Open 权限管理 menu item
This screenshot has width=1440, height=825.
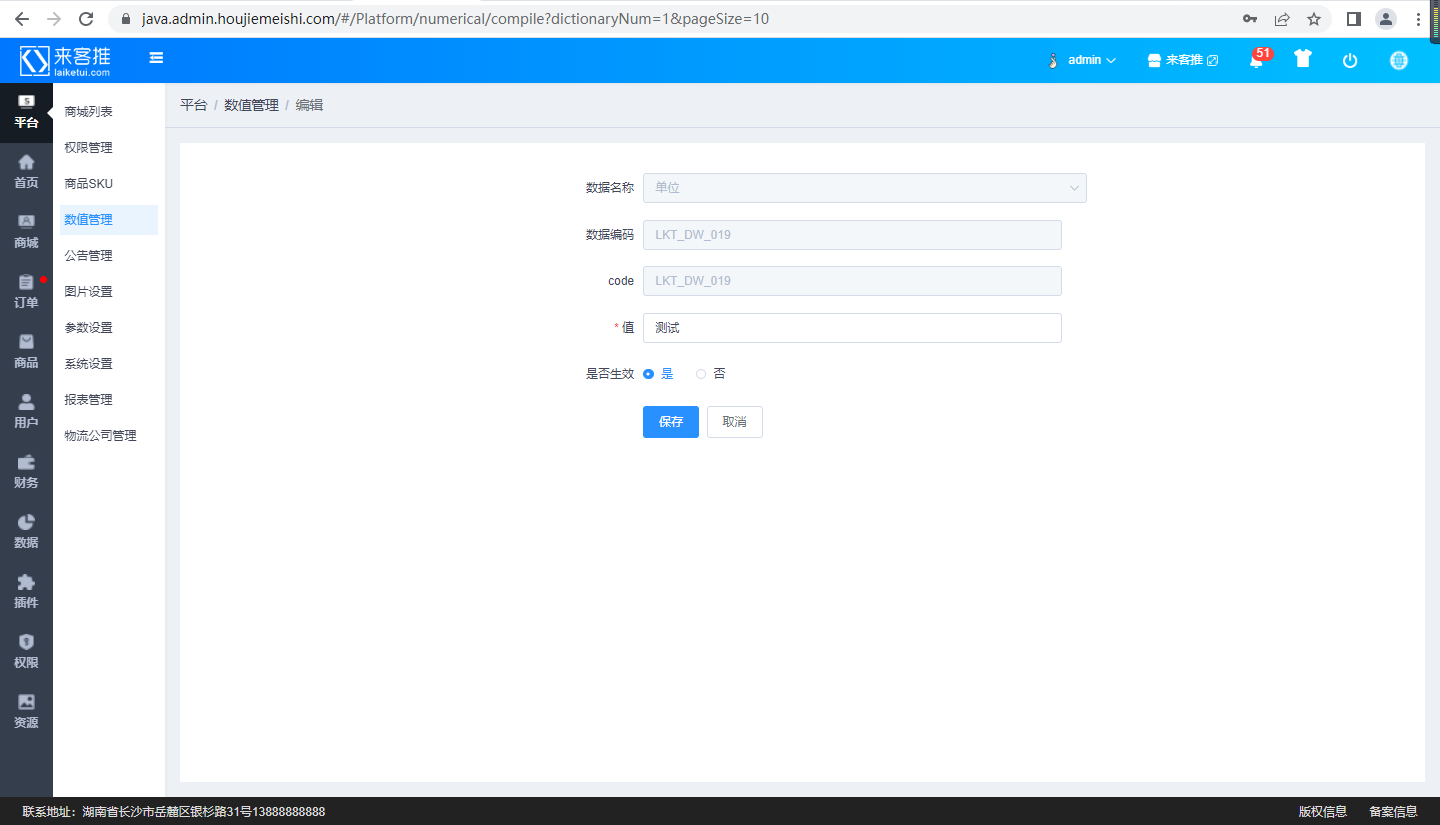coord(89,148)
